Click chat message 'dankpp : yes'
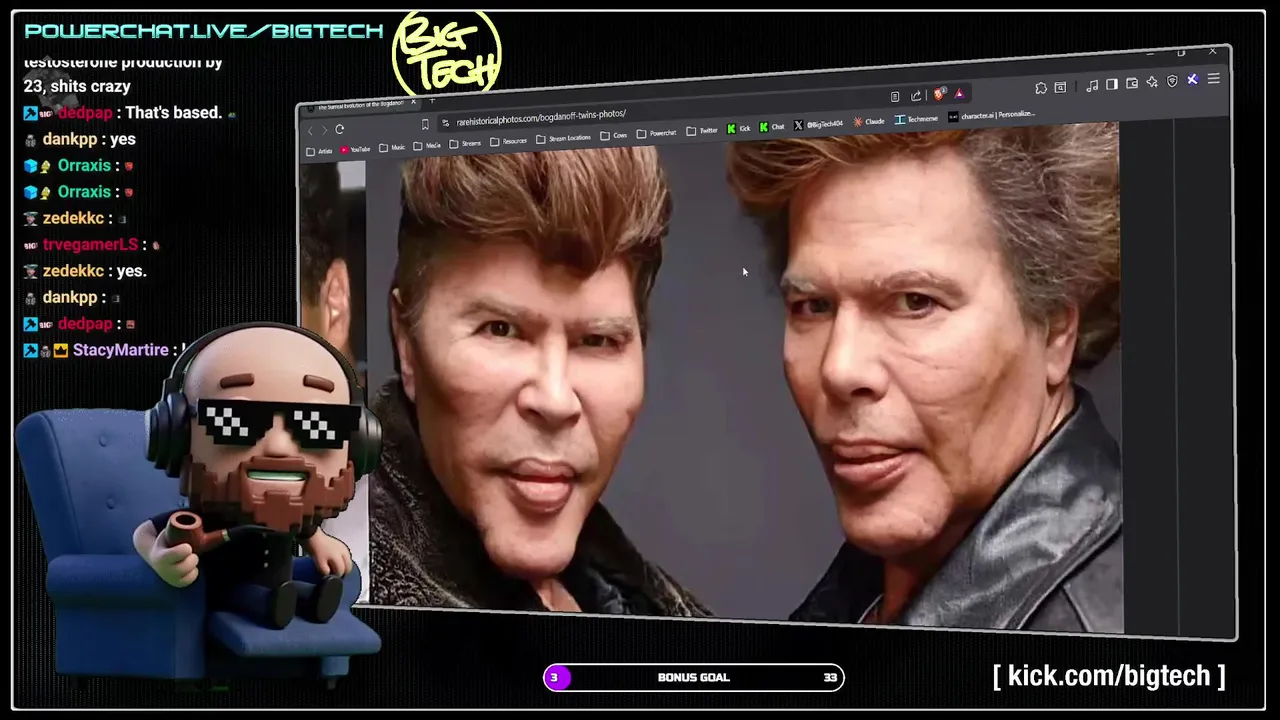Image resolution: width=1280 pixels, height=720 pixels. click(x=80, y=139)
